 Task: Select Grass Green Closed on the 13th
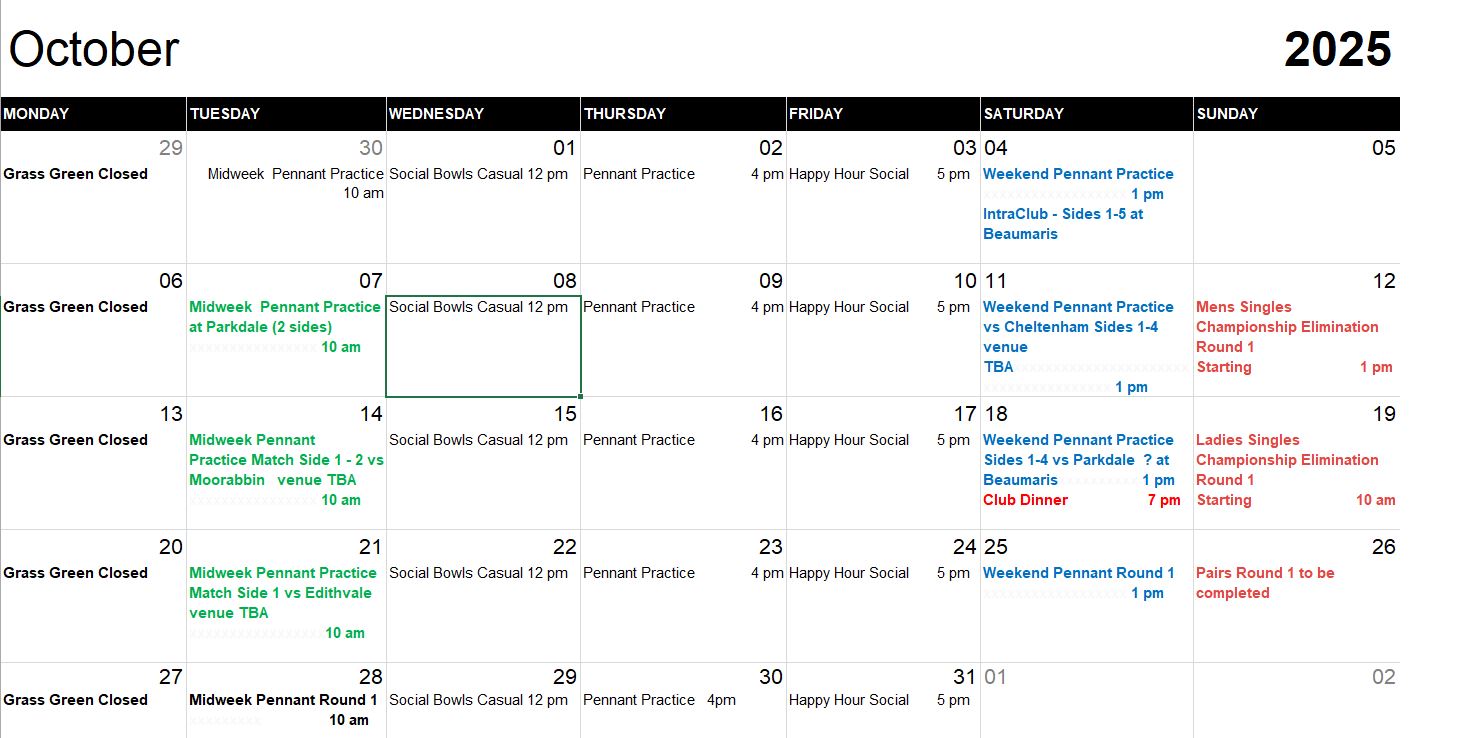point(76,440)
